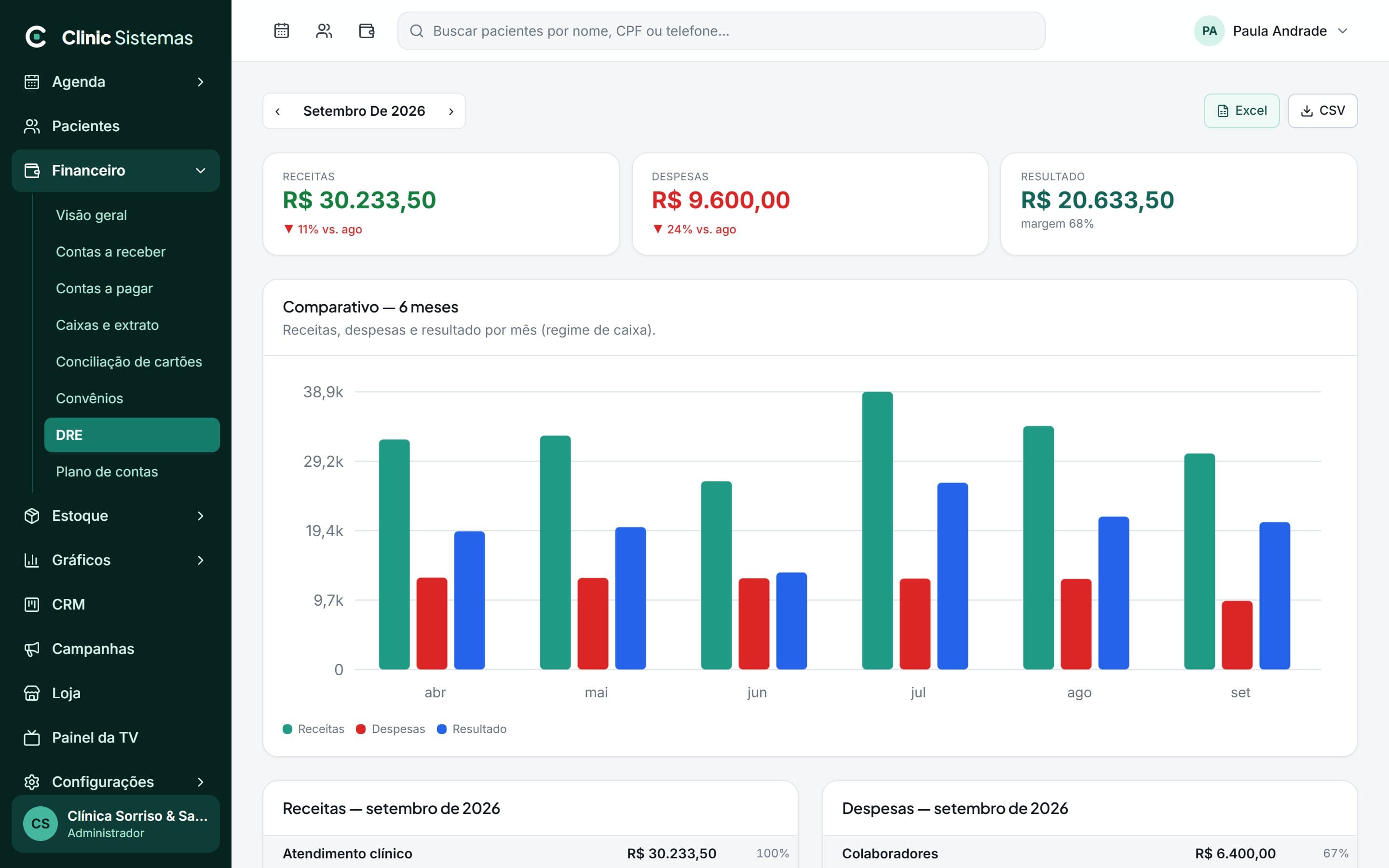The width and height of the screenshot is (1389, 868).
Task: Click the CS clinic avatar in the sidebar footer
Action: pos(40,823)
